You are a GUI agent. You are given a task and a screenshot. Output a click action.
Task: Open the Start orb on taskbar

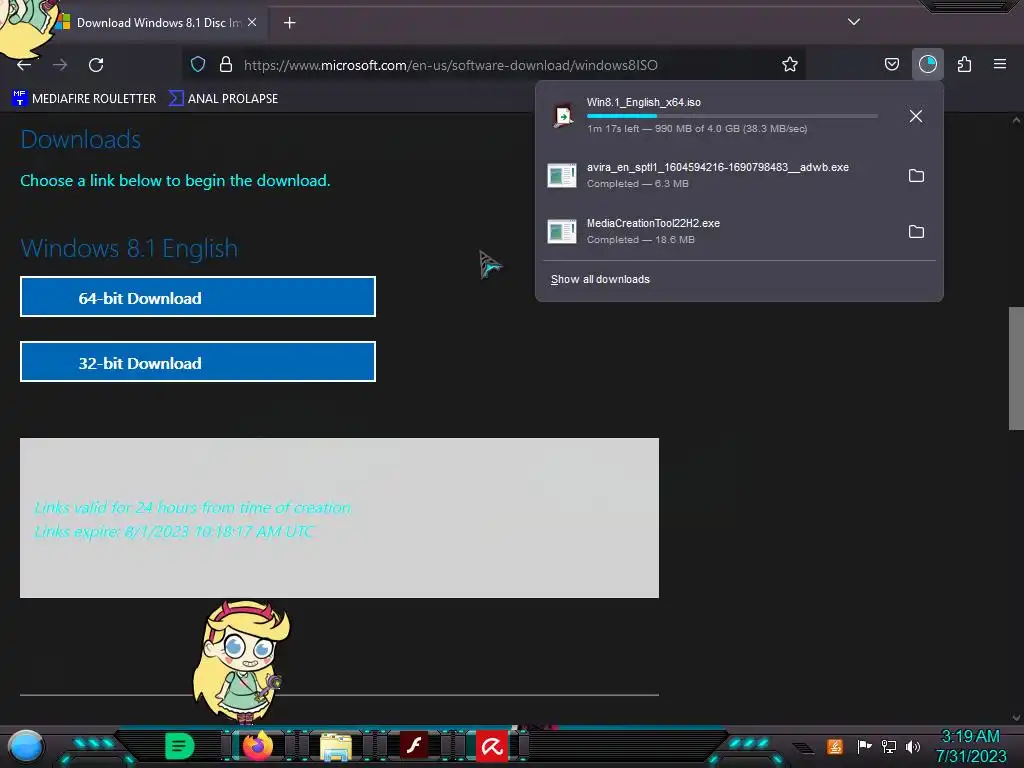26,746
